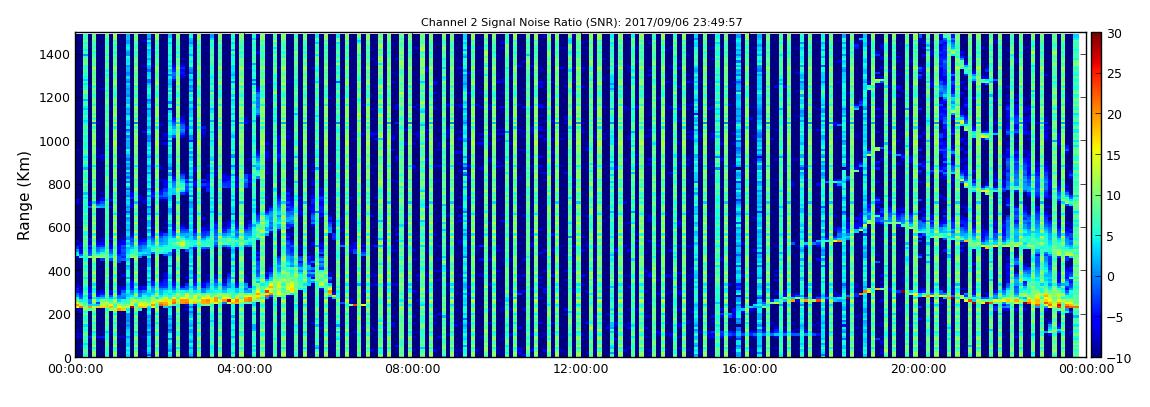This screenshot has height=407, width=1150.
Task: Click the 1200 range tick label
Action: [56, 98]
